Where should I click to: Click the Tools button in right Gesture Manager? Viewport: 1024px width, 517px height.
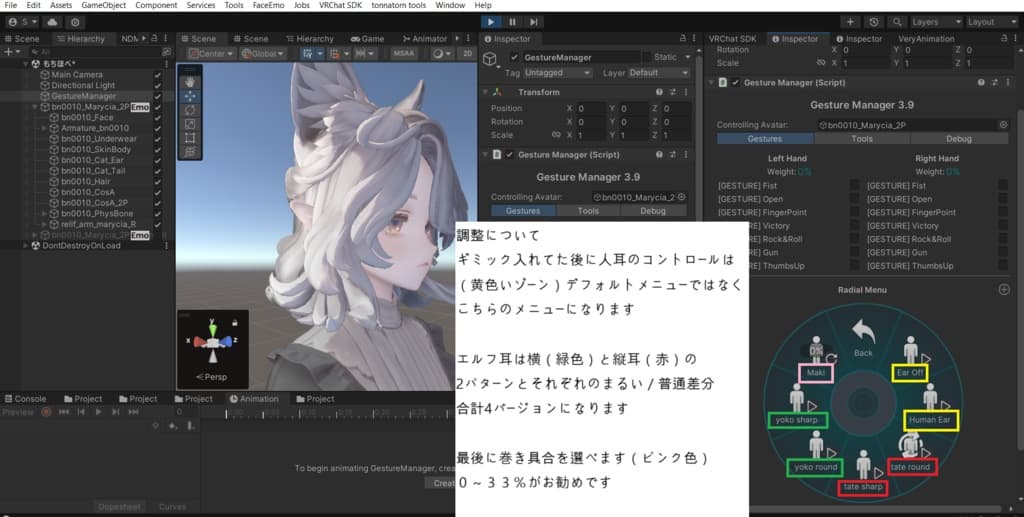tap(862, 139)
